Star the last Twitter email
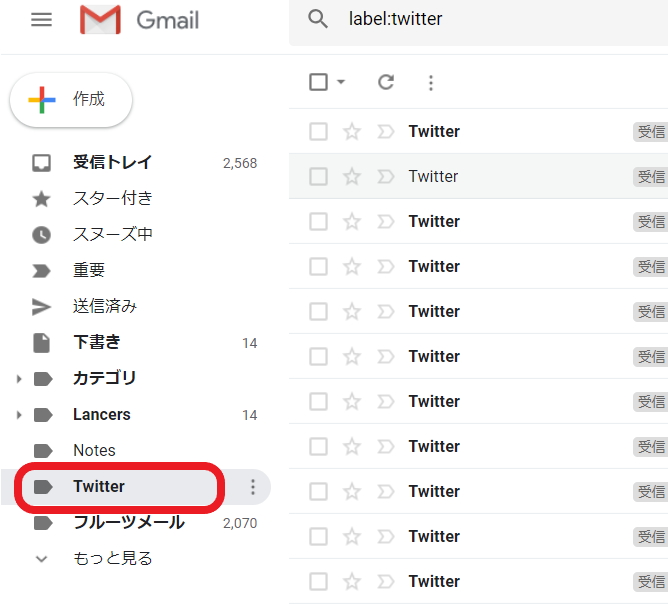Screen dimensions: 668x610 (x=352, y=582)
